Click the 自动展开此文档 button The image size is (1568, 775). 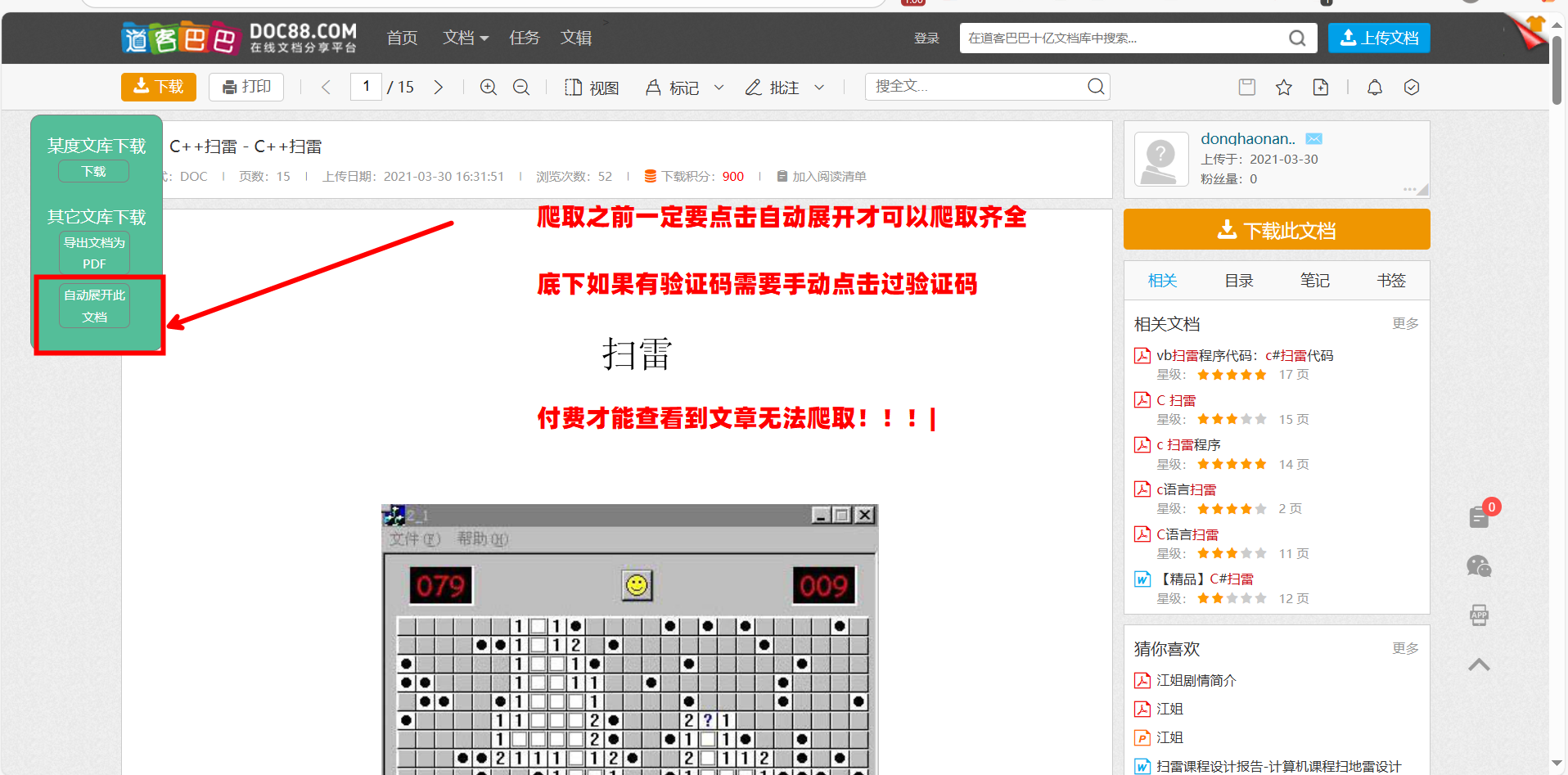(x=95, y=305)
